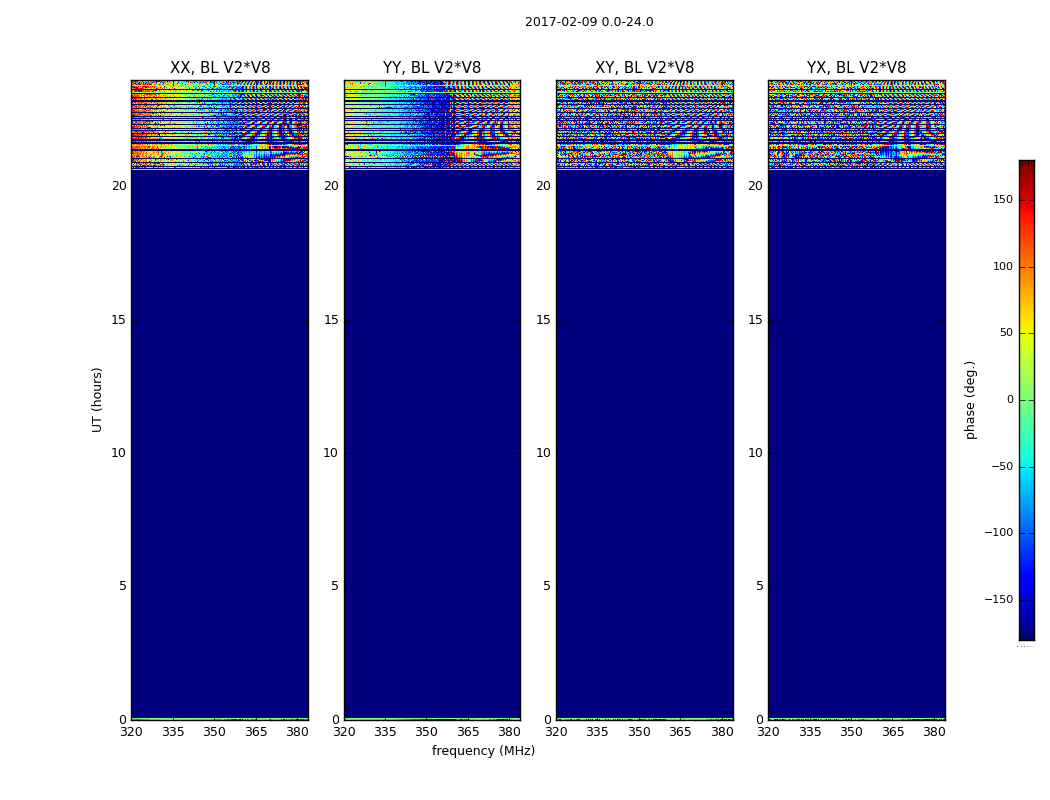Click the 380 MHz tick under YX panel
The height and width of the screenshot is (800, 1050).
(x=934, y=732)
